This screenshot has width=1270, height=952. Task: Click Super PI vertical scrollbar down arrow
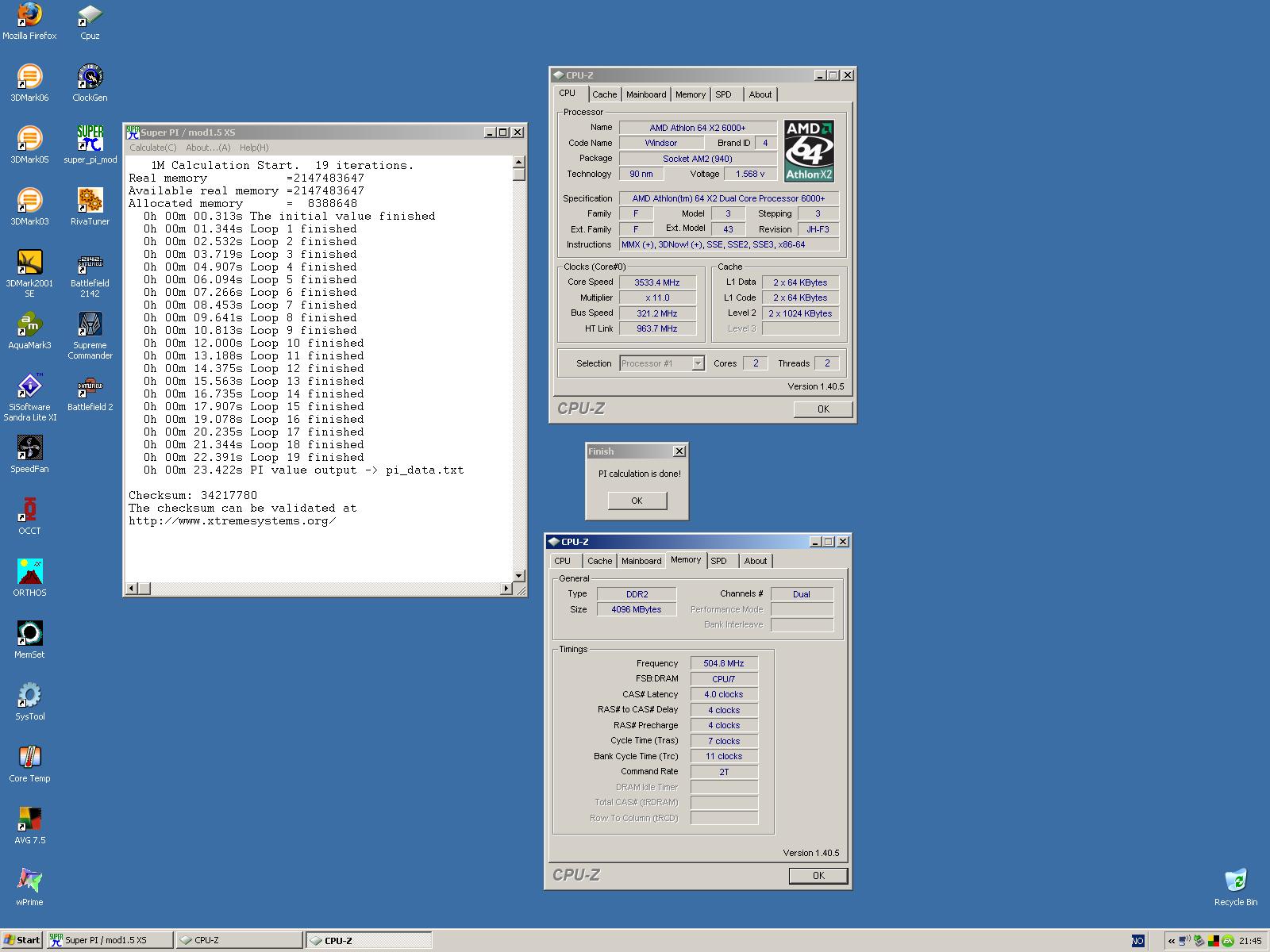519,576
